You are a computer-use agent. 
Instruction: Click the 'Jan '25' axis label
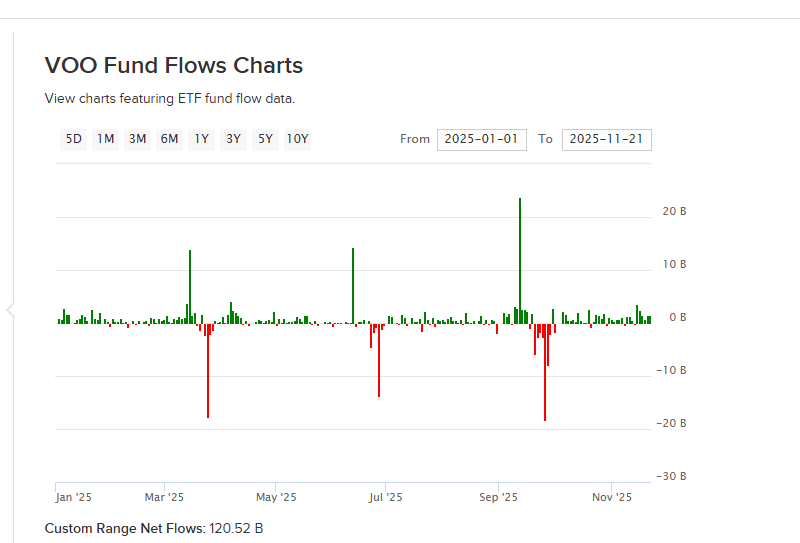pos(73,497)
